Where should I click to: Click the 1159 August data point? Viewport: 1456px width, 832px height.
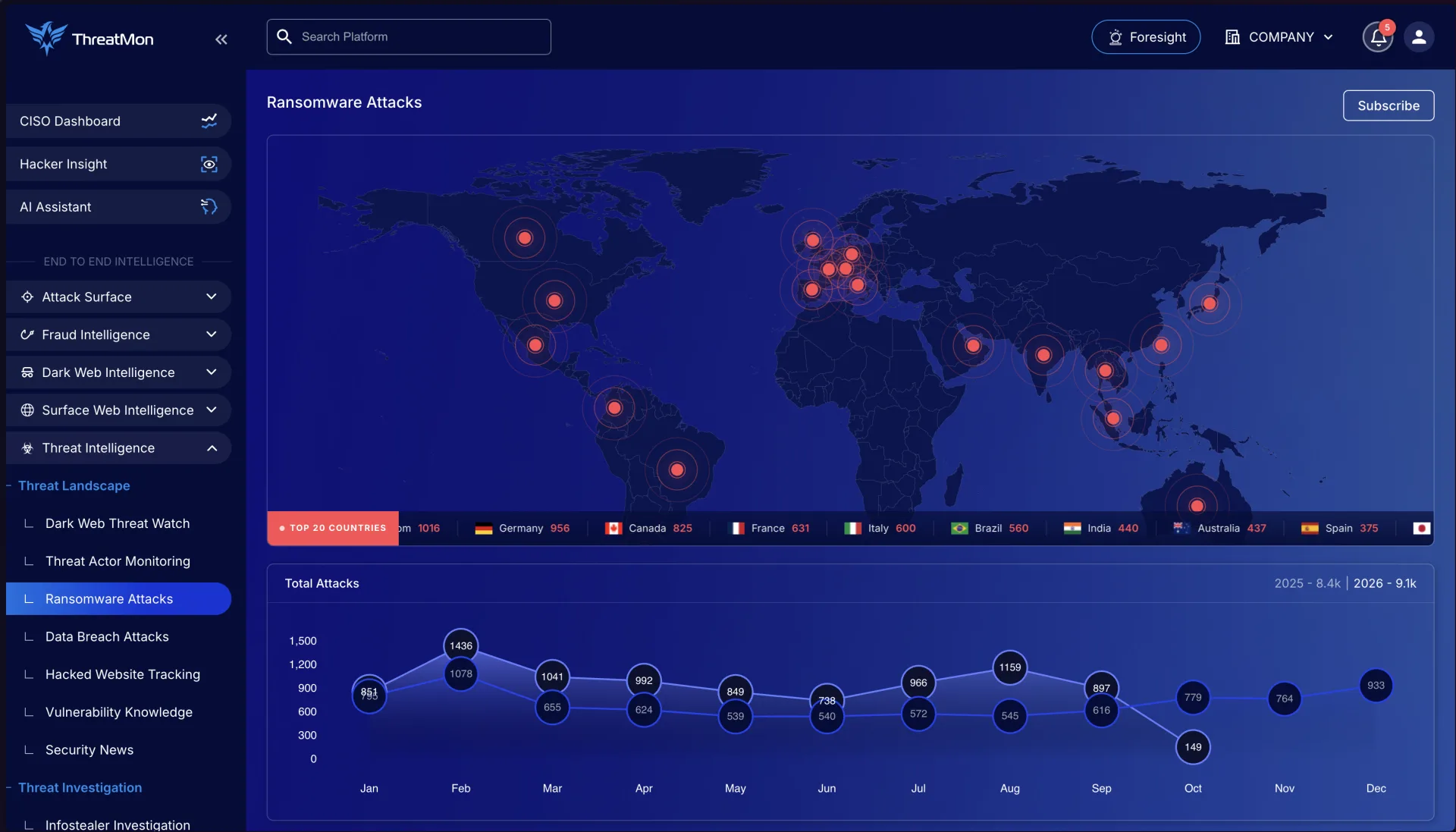(x=1010, y=667)
